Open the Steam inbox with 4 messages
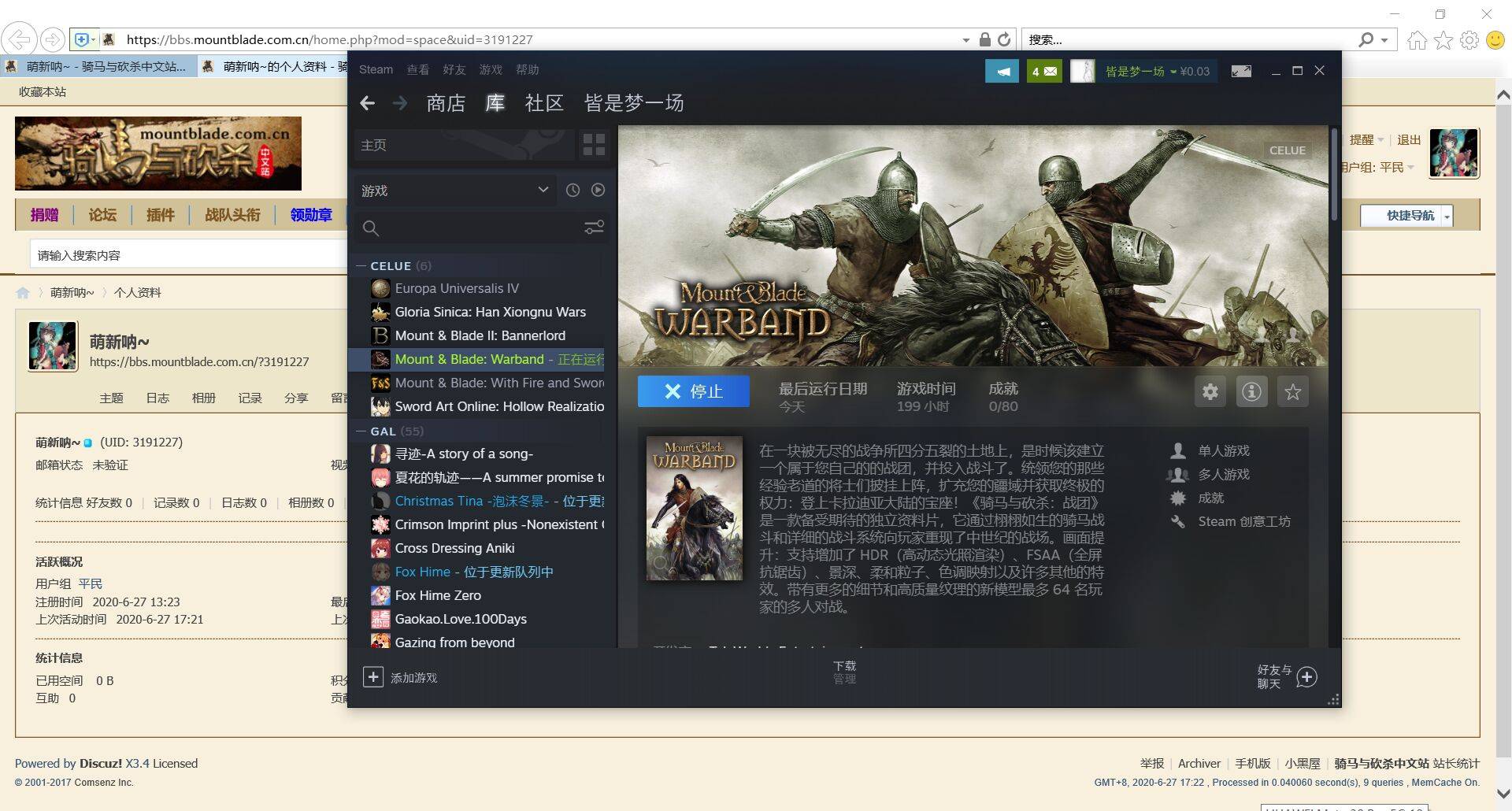1512x811 pixels. pos(1044,71)
